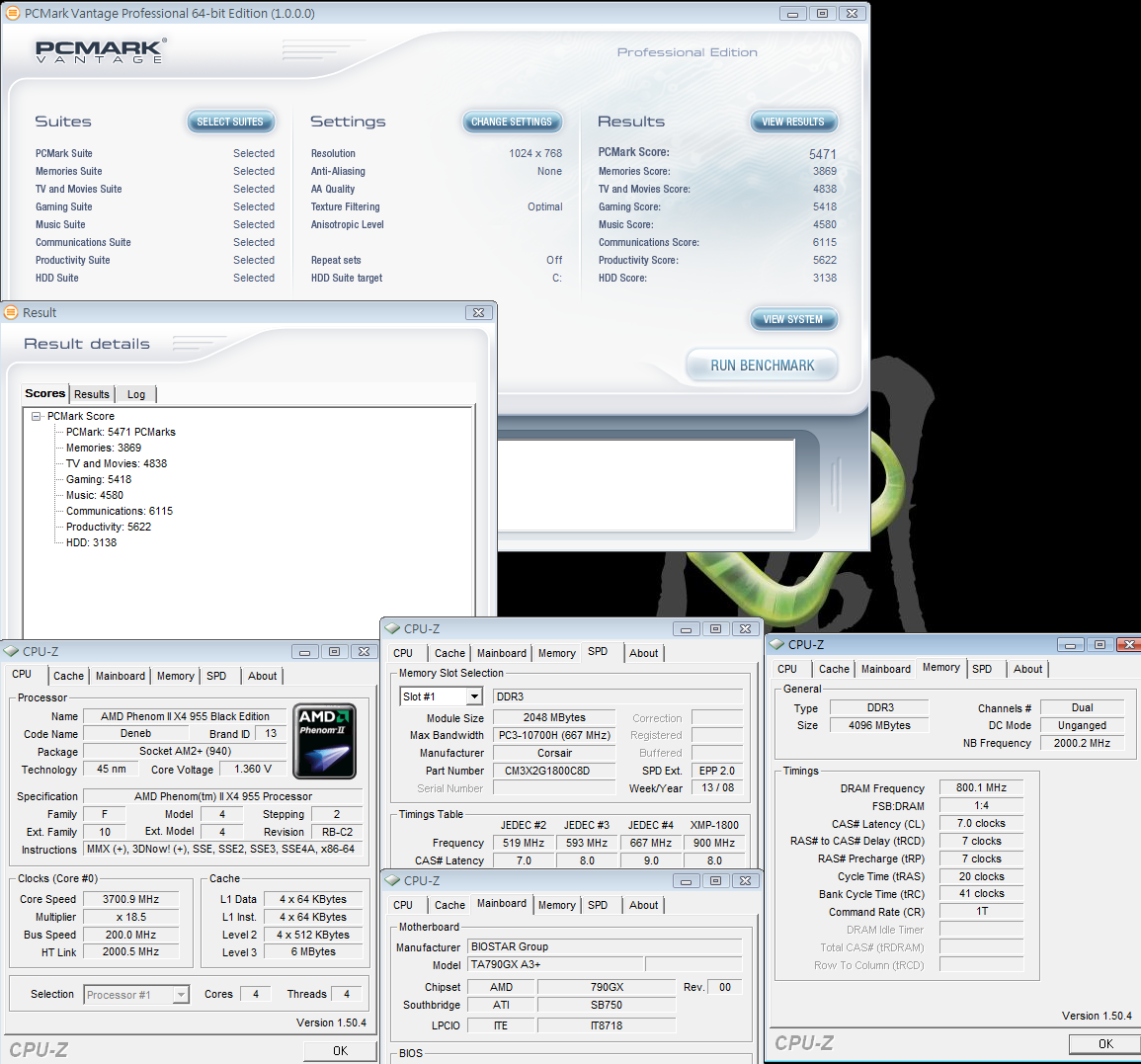1141x1064 pixels.
Task: Close the CPU-Z Memory window
Action: (x=1128, y=644)
